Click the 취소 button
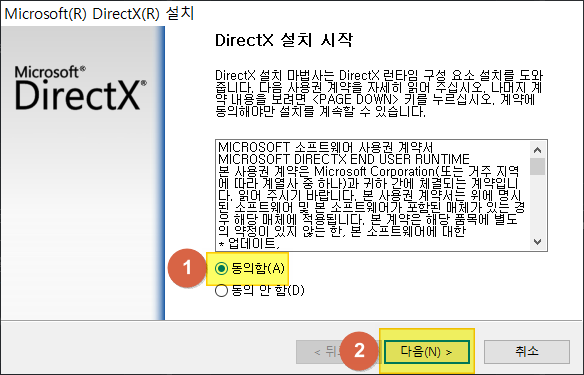 [x=527, y=351]
